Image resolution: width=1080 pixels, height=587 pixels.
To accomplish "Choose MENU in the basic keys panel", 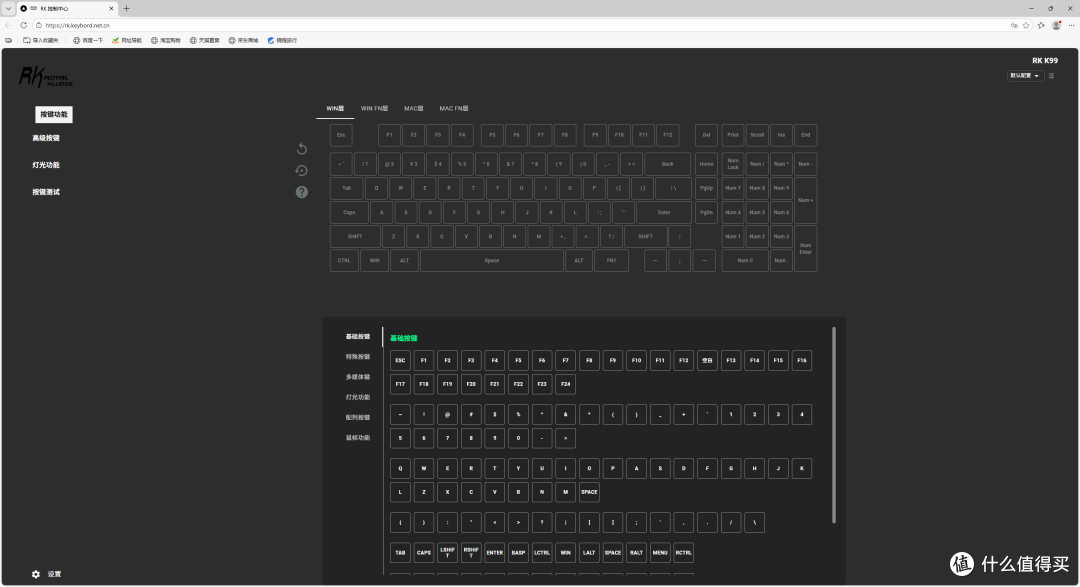I will click(x=660, y=553).
